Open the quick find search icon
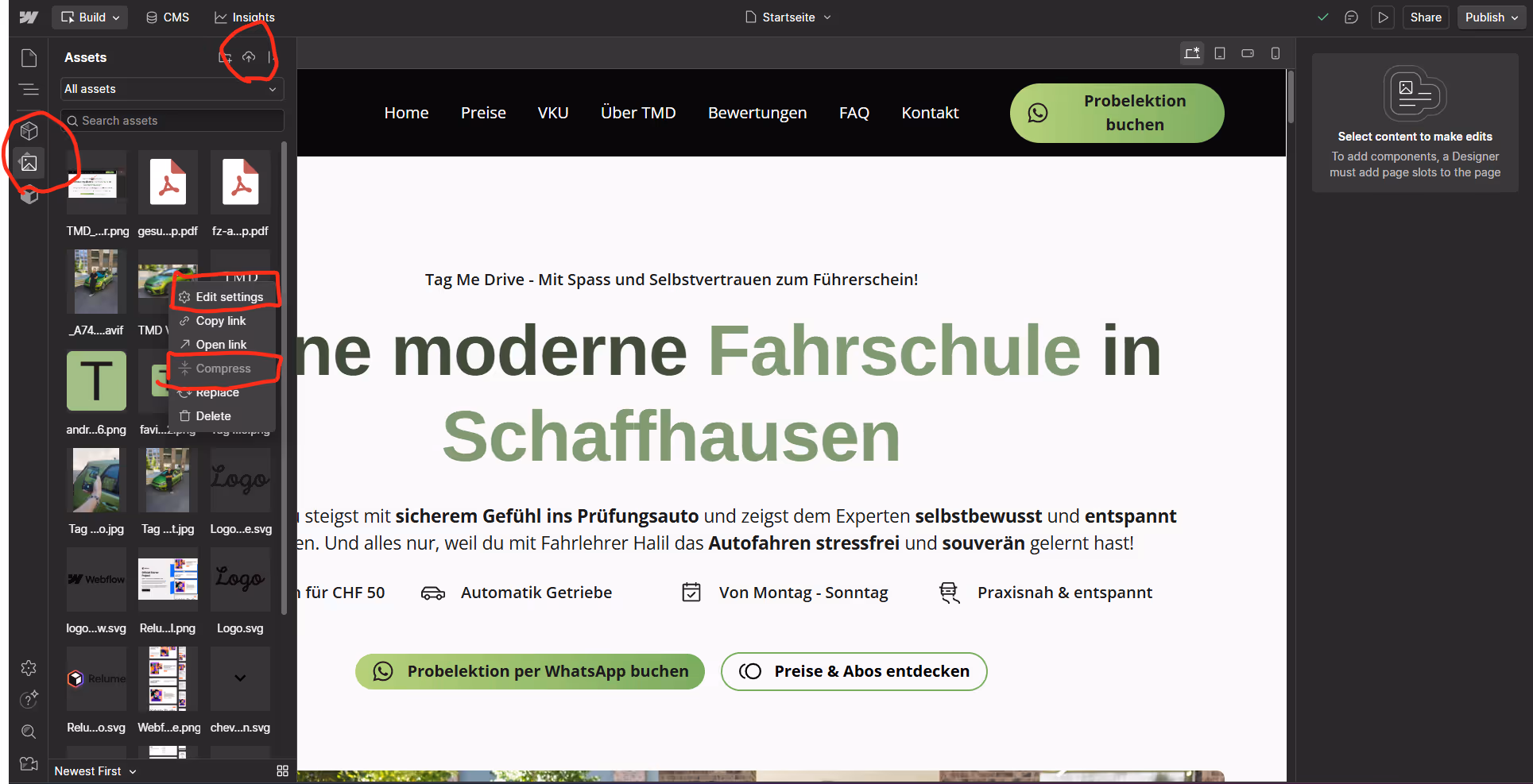Screen dimensions: 1533x784 click(29, 732)
